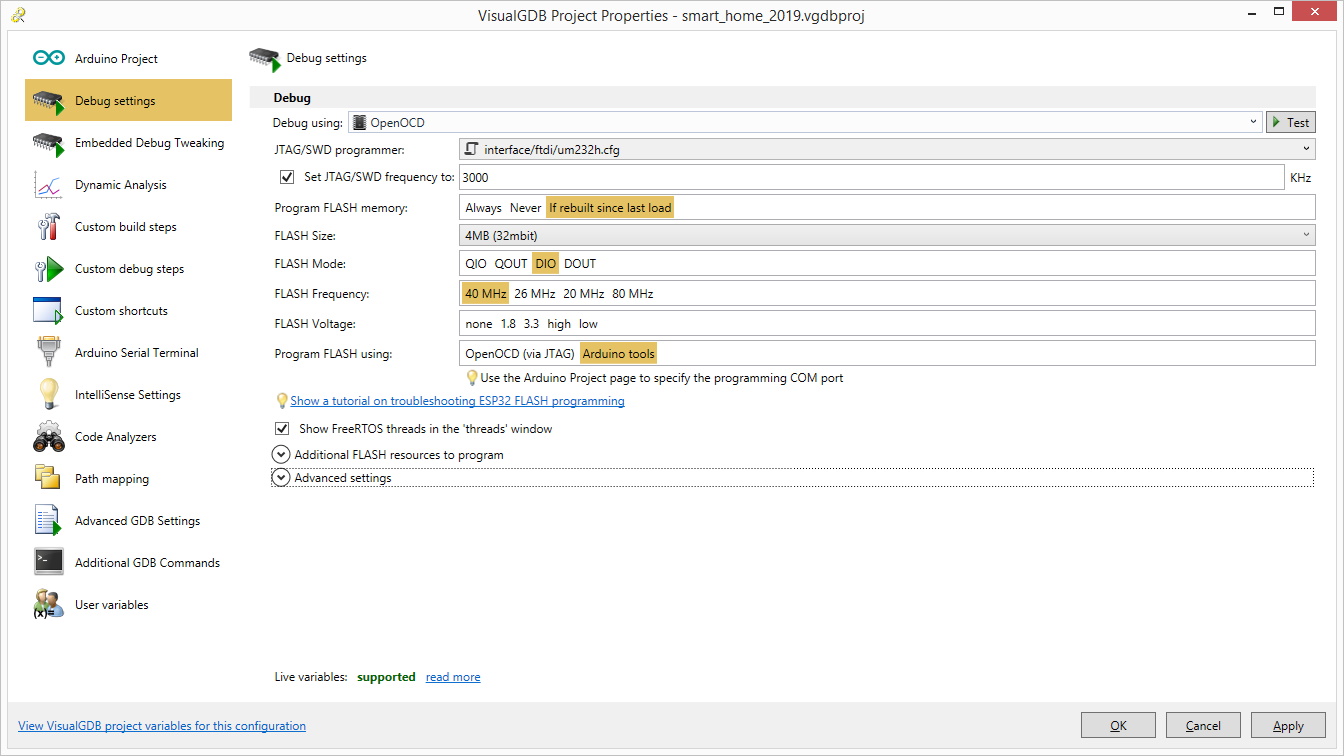Image resolution: width=1344 pixels, height=756 pixels.
Task: Click the Arduino Project infinity icon
Action: point(49,59)
